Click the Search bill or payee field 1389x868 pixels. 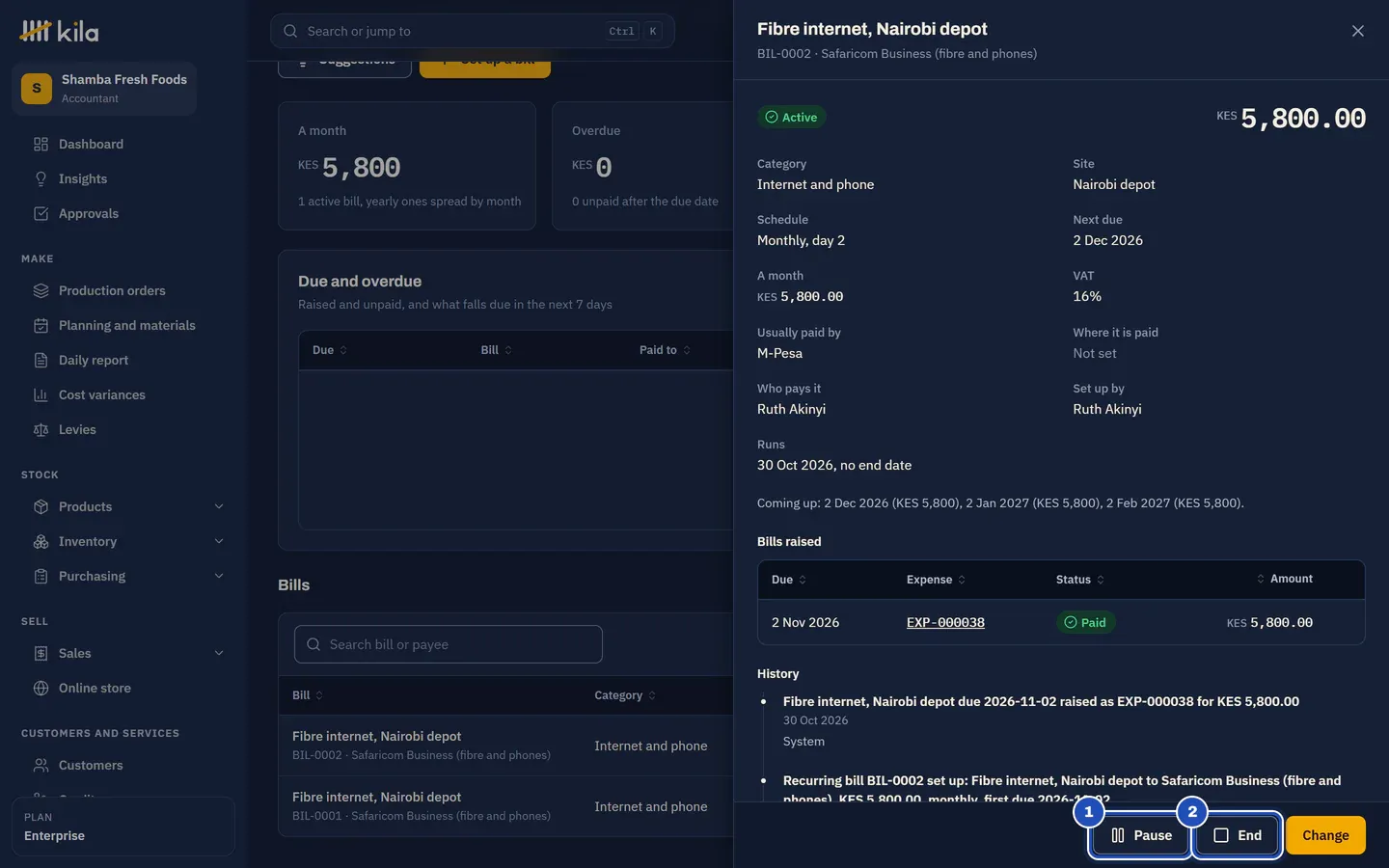click(x=449, y=644)
